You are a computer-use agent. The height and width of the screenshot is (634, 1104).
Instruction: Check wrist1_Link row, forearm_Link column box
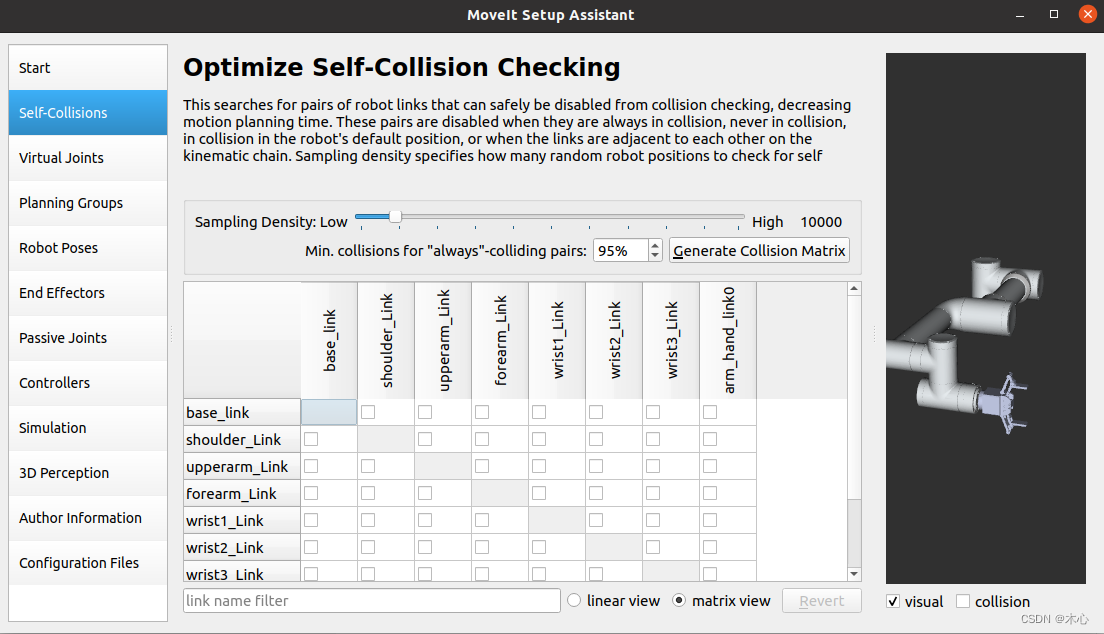(x=482, y=520)
